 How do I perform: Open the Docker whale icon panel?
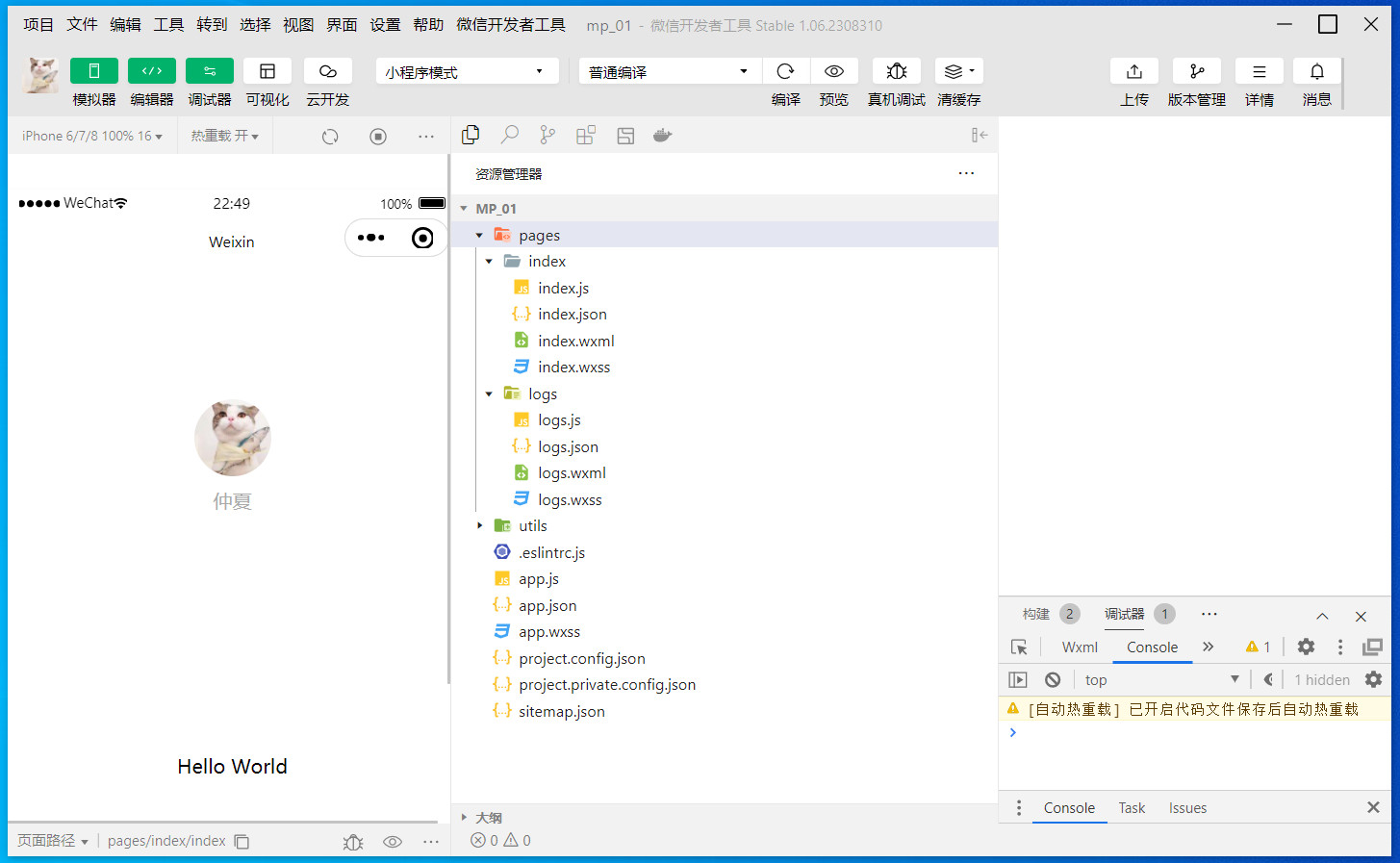pyautogui.click(x=662, y=136)
